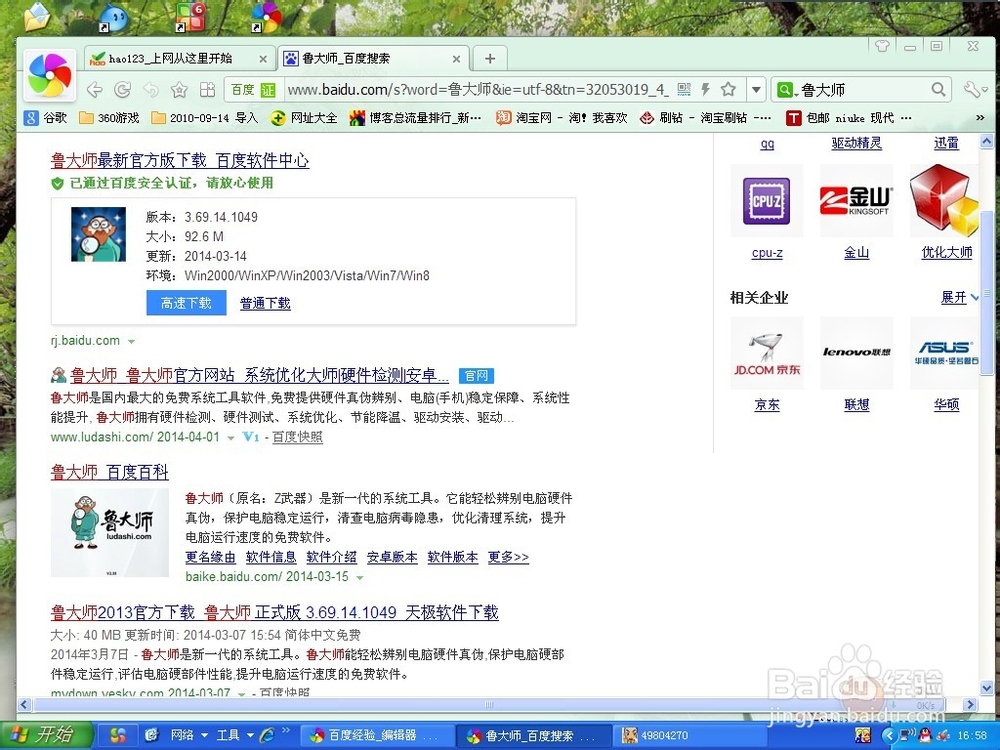The height and width of the screenshot is (750, 1000).
Task: Click in the URL address field
Action: (x=478, y=90)
